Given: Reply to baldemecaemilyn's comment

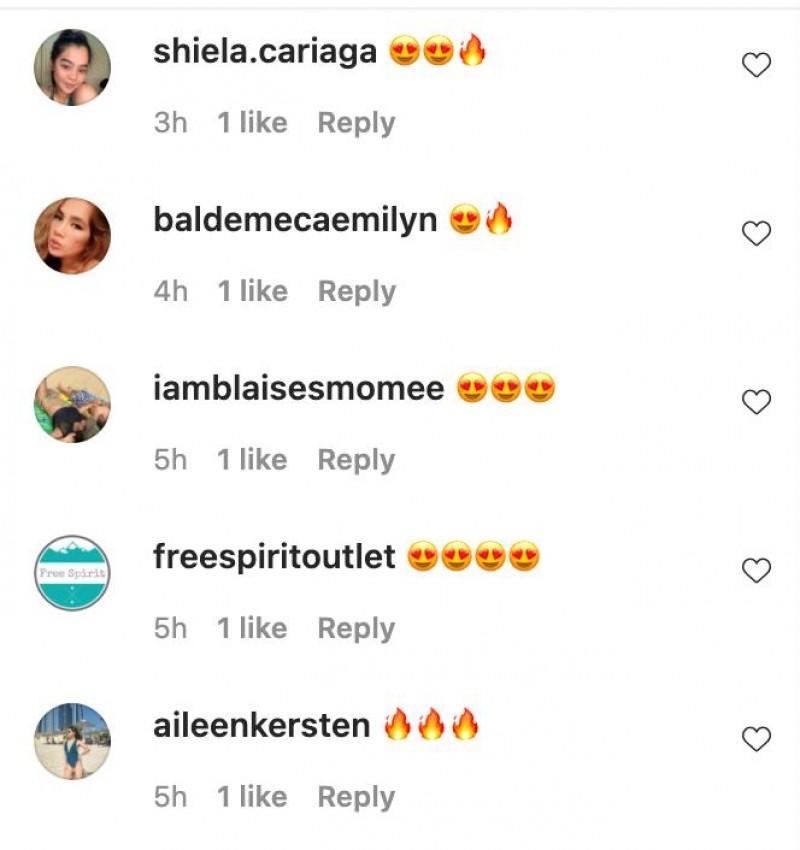Looking at the screenshot, I should (x=356, y=292).
